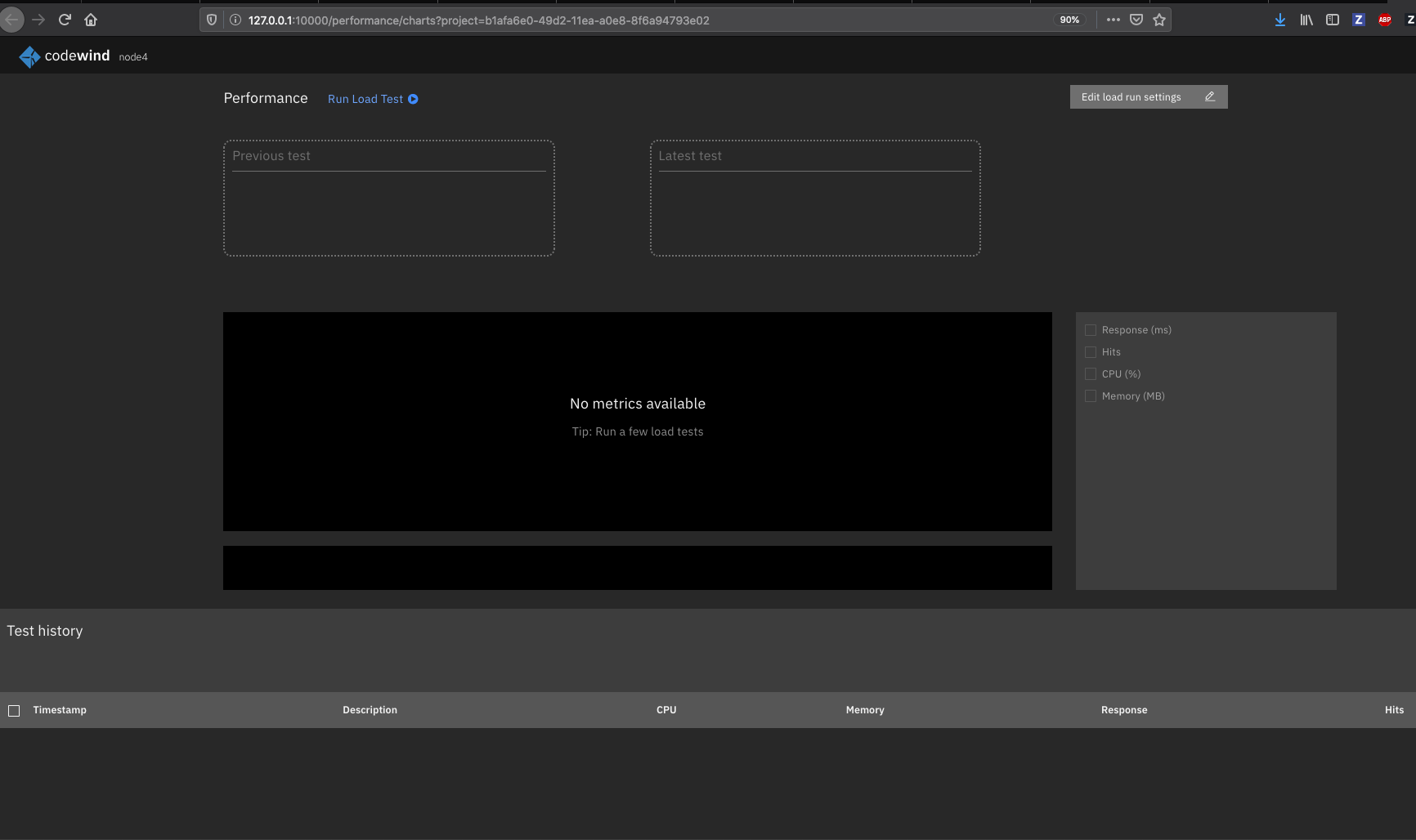
Task: Check the Memory (MB) metric
Action: (1091, 395)
